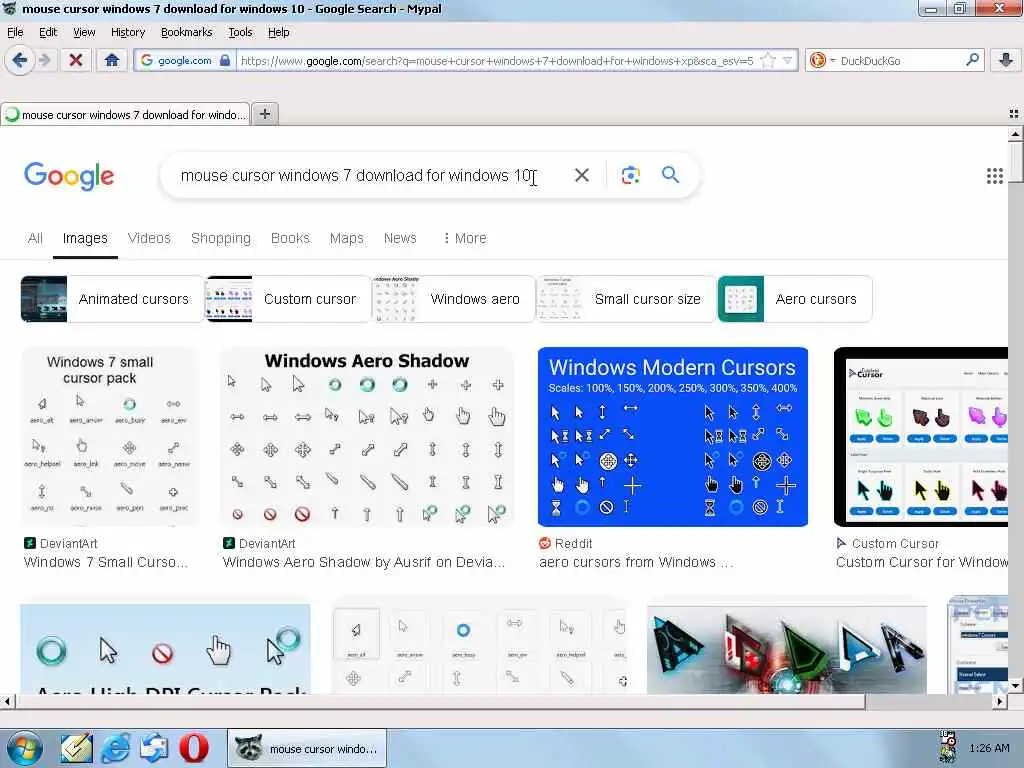The height and width of the screenshot is (768, 1024).
Task: Click the 1:26 AM system clock
Action: click(989, 748)
